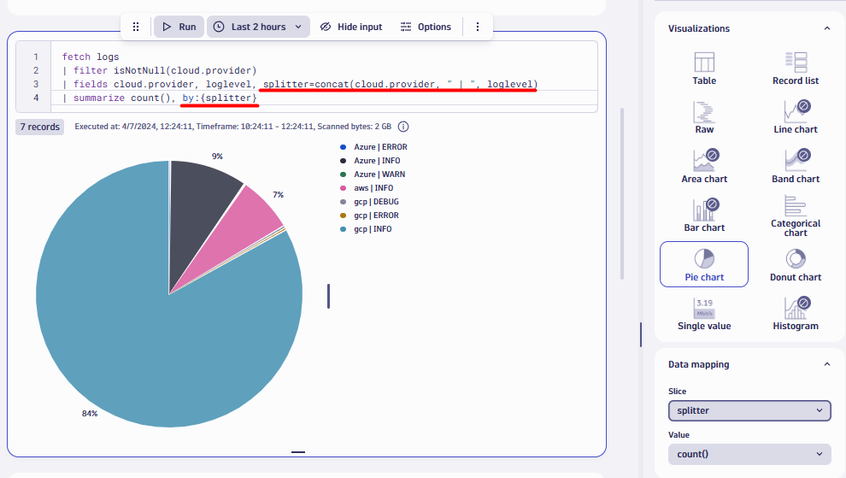Screen dimensions: 846x478
Task: Pick the Line chart visualization
Action: click(x=795, y=117)
